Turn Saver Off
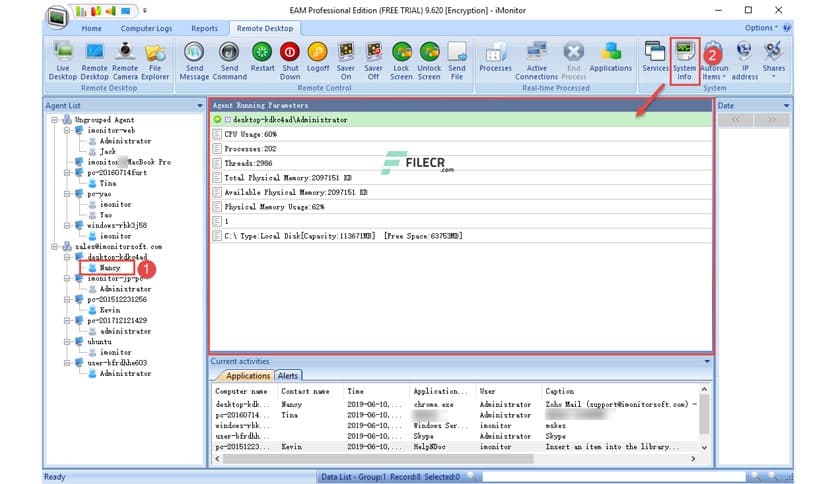 pyautogui.click(x=373, y=61)
